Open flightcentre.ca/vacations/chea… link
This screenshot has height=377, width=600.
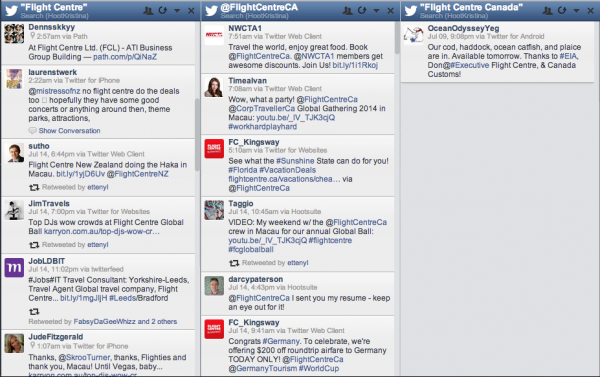coord(284,179)
